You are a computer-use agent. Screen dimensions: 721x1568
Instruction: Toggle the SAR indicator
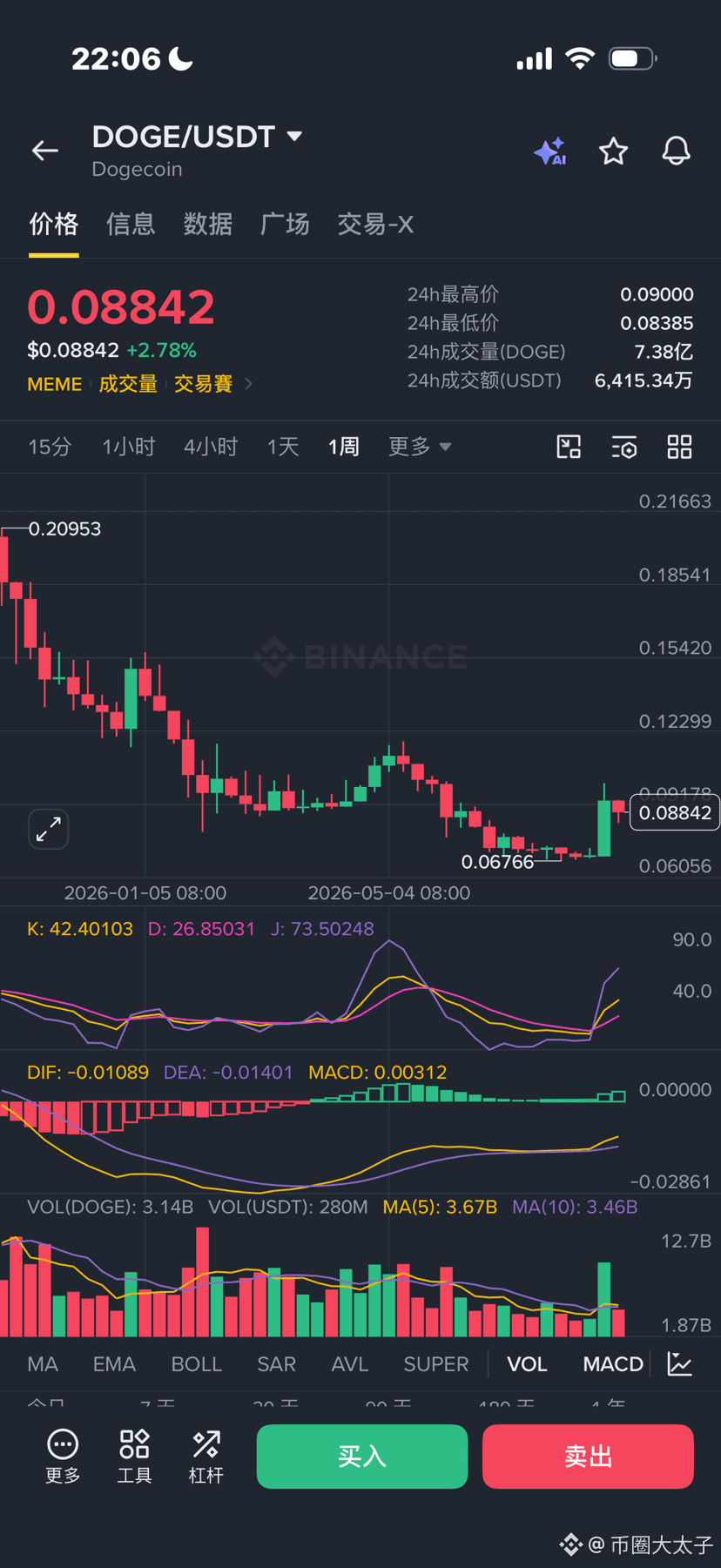point(277,1364)
